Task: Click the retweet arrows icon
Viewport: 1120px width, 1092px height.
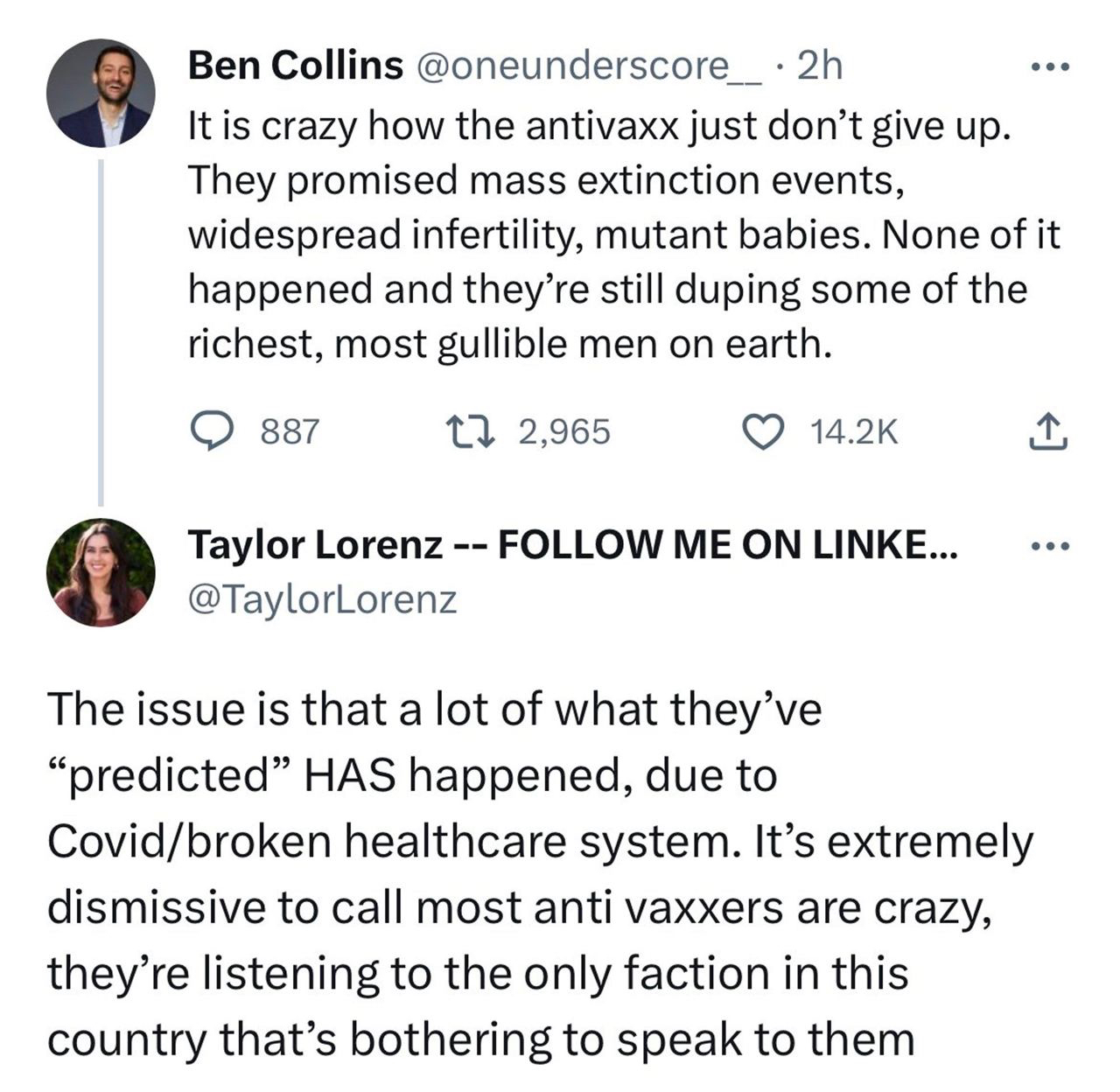Action: (472, 431)
